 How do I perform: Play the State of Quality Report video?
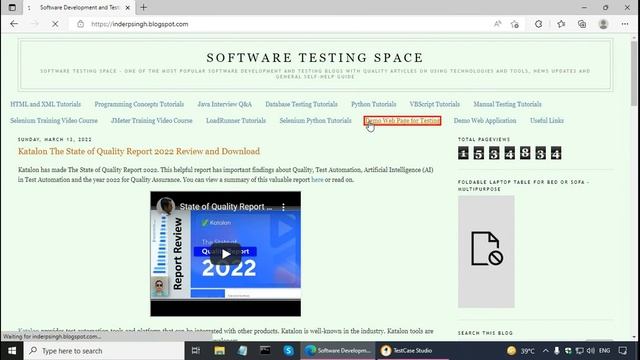pyautogui.click(x=226, y=254)
